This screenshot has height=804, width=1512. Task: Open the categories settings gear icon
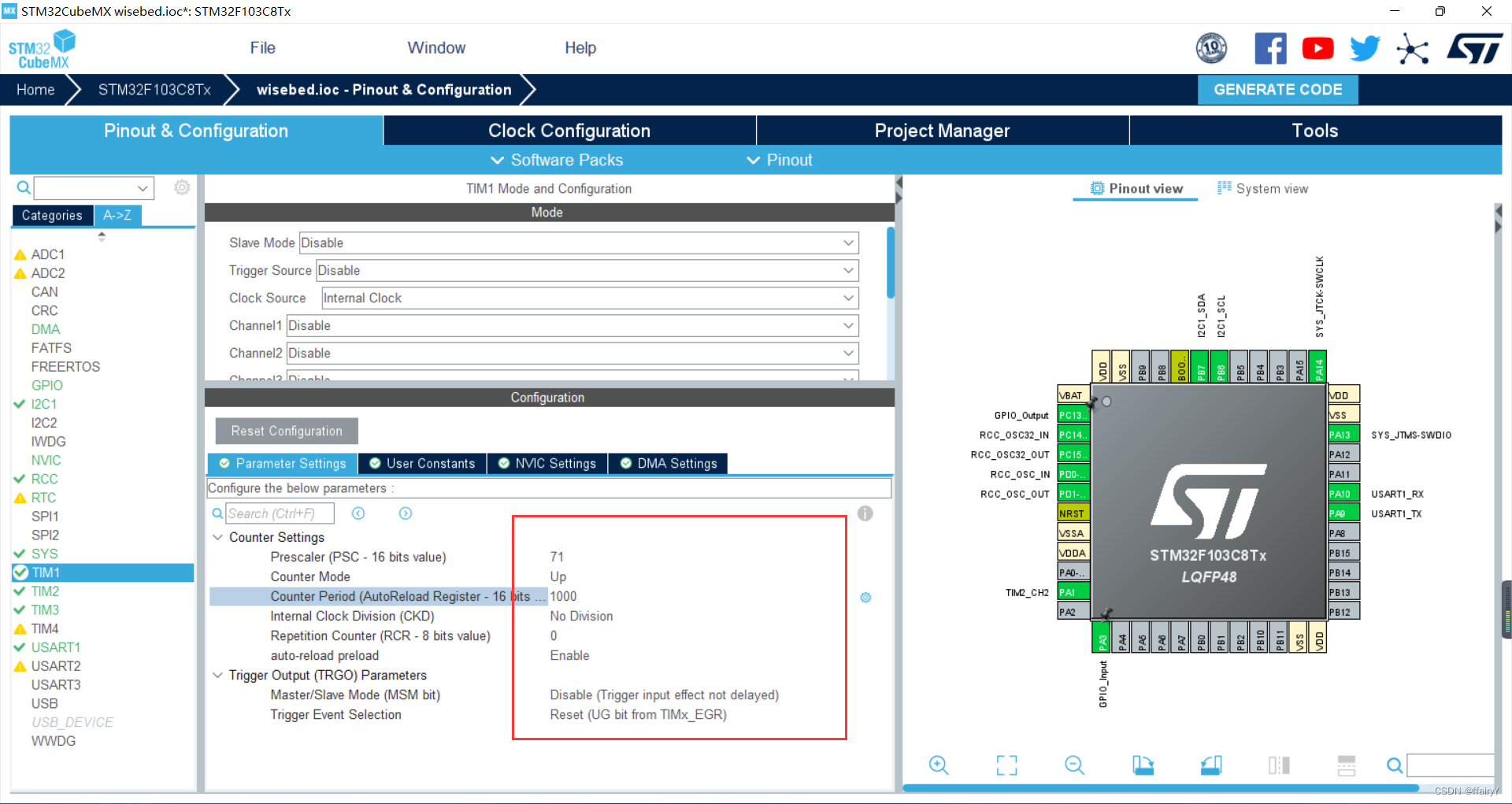click(x=182, y=187)
